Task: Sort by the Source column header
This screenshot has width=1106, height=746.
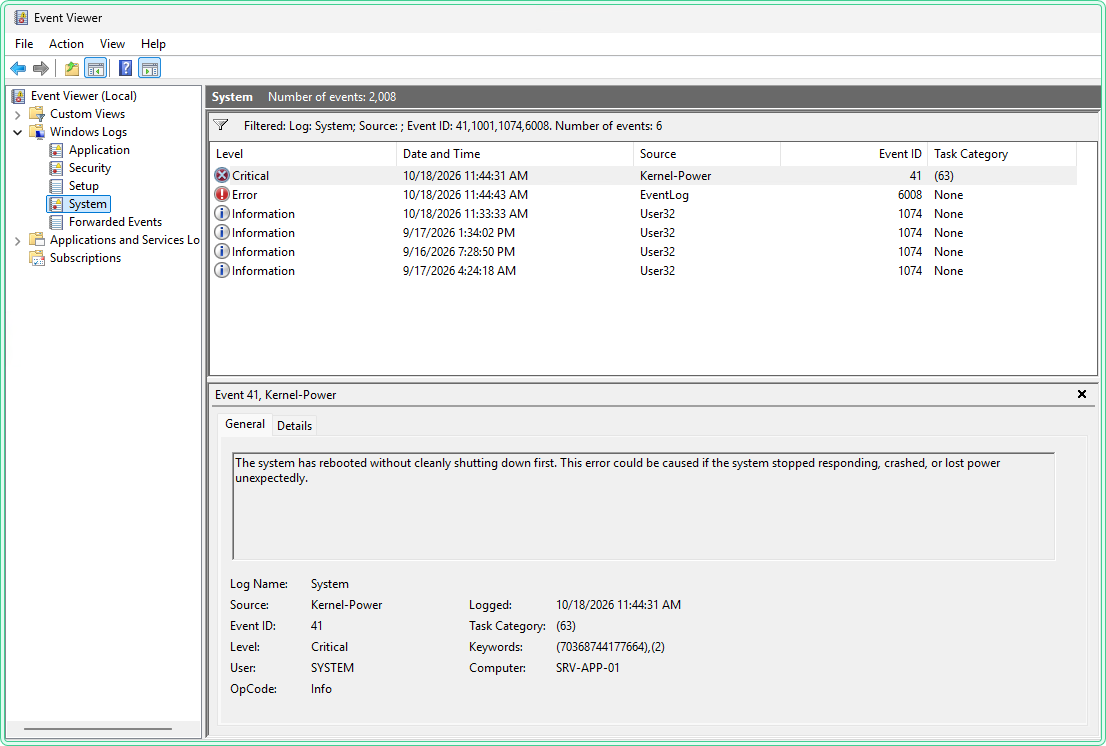Action: [x=707, y=154]
